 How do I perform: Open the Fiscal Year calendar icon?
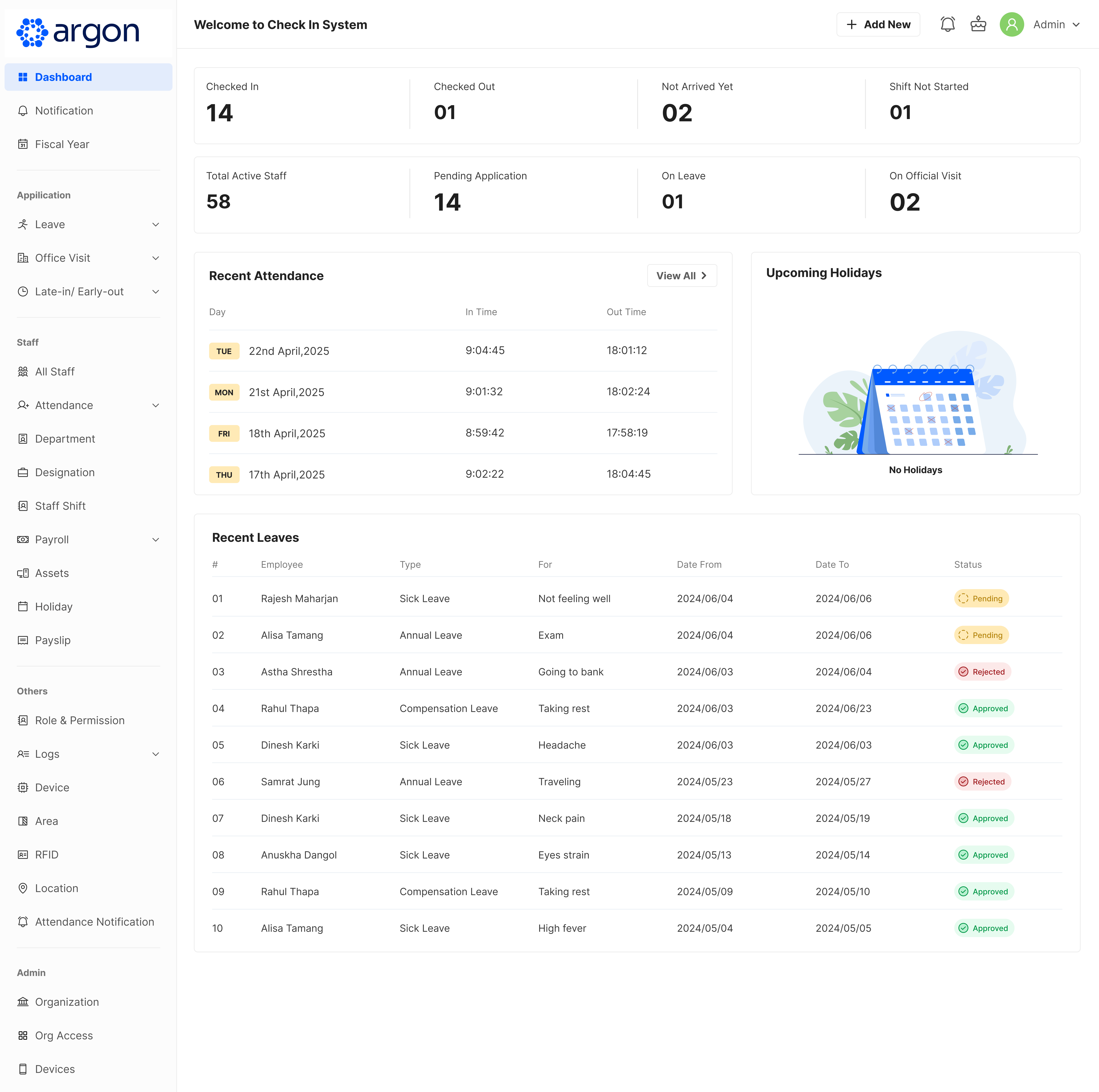pos(23,144)
